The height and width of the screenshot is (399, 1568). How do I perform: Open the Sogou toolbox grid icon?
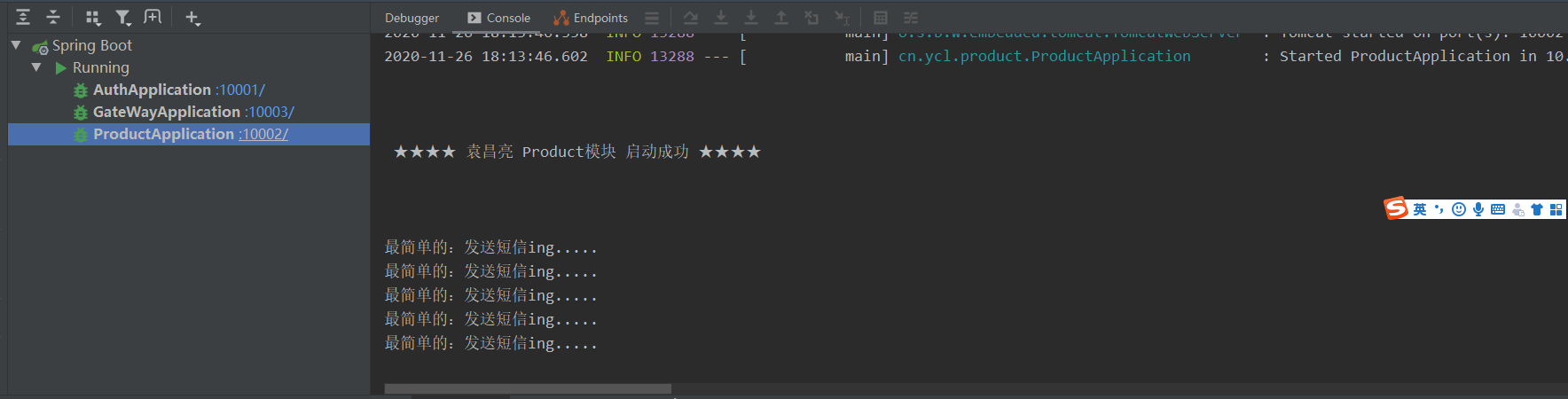click(x=1556, y=209)
